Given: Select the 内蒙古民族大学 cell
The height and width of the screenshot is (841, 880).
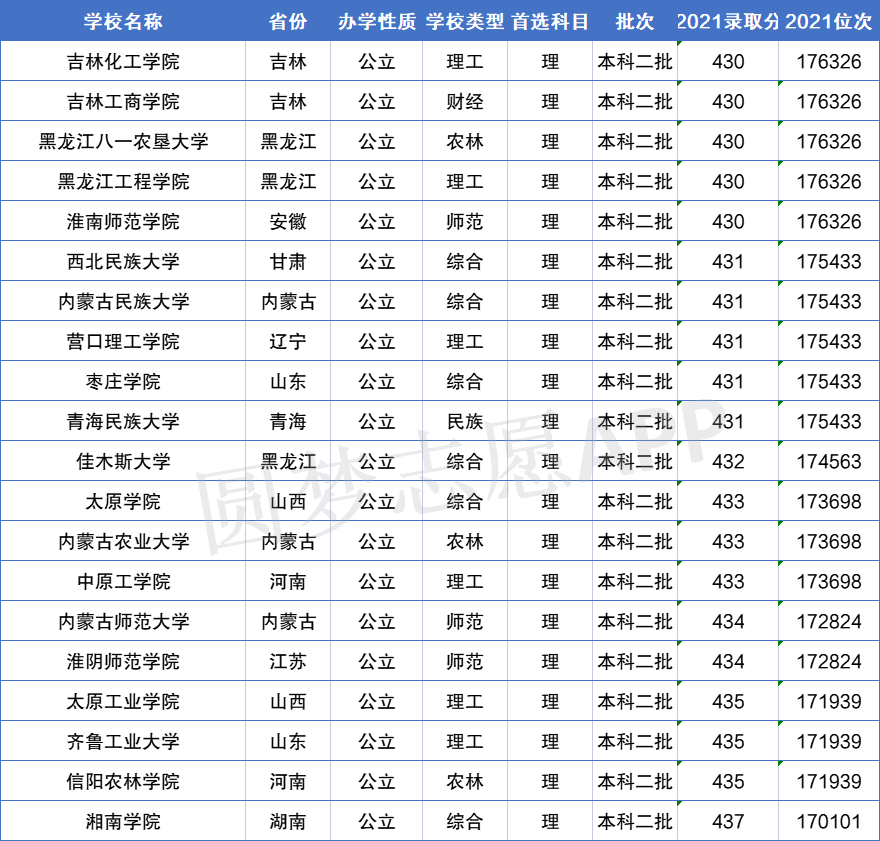Looking at the screenshot, I should tap(123, 301).
